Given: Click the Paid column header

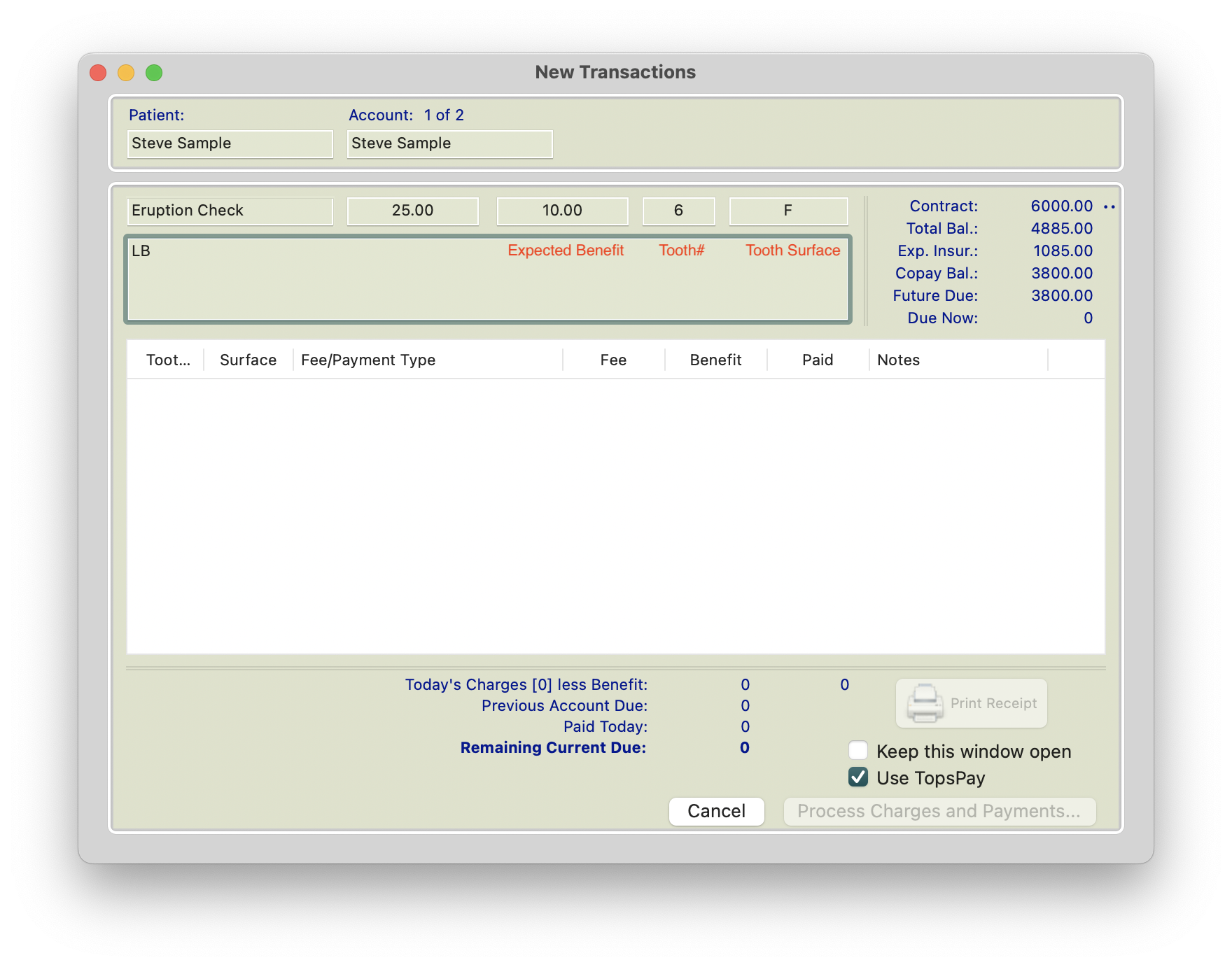Looking at the screenshot, I should (817, 360).
